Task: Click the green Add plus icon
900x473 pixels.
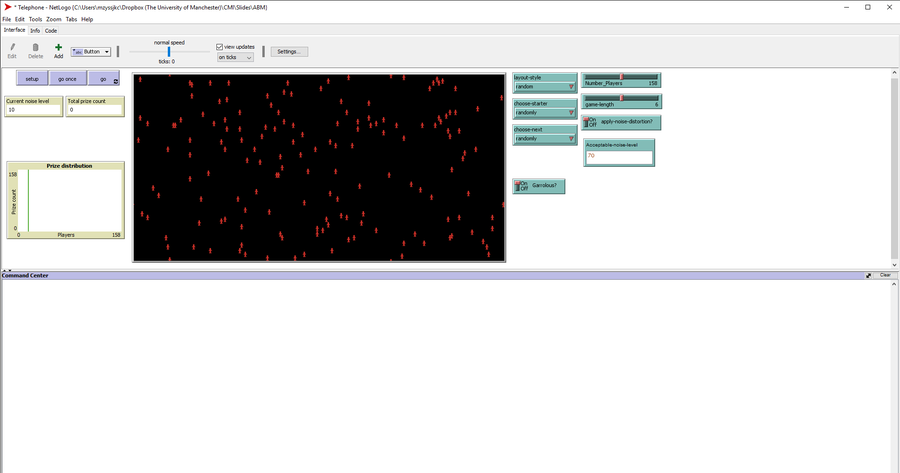Action: (59, 48)
